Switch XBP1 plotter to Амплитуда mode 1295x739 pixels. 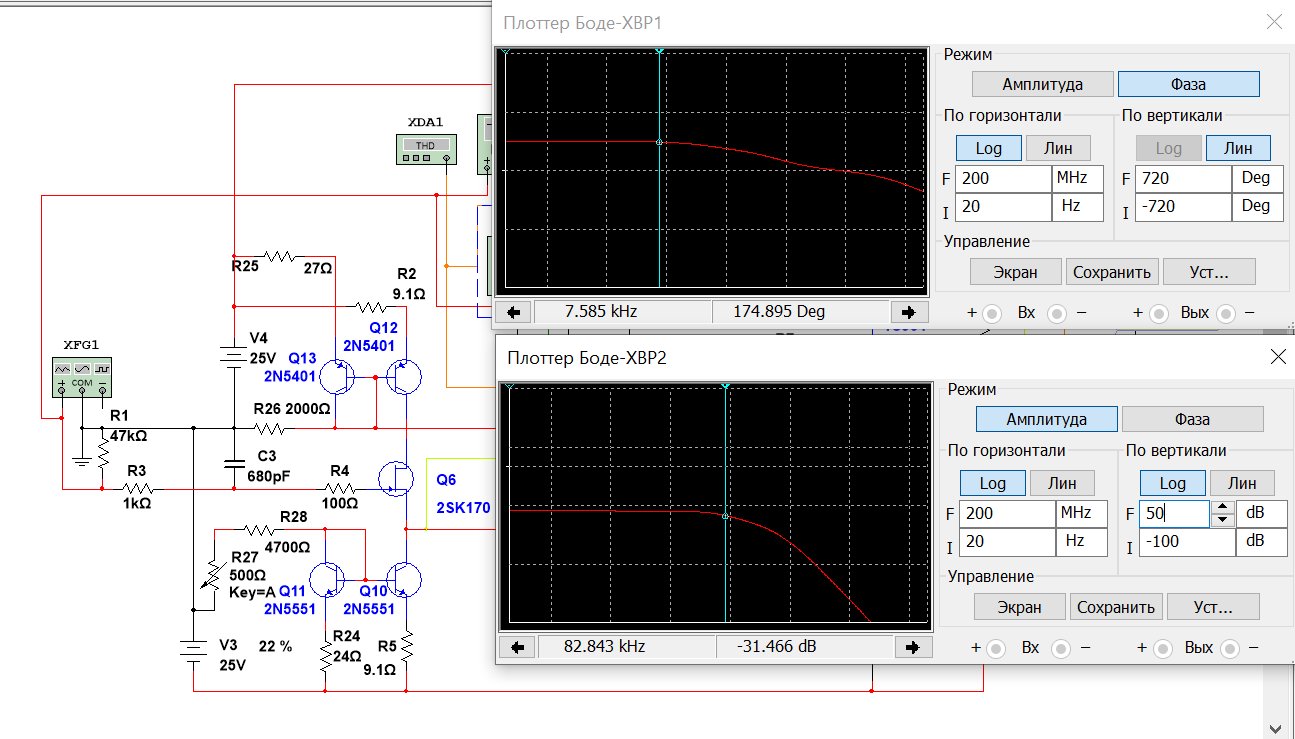pos(1043,84)
